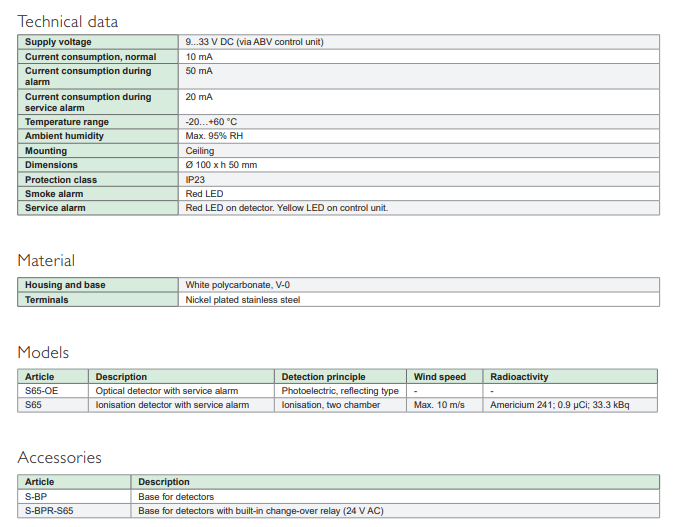This screenshot has height=527, width=682.
Task: Select the "Ø 100 x h 50 mm" dimensions value
Action: [221, 165]
